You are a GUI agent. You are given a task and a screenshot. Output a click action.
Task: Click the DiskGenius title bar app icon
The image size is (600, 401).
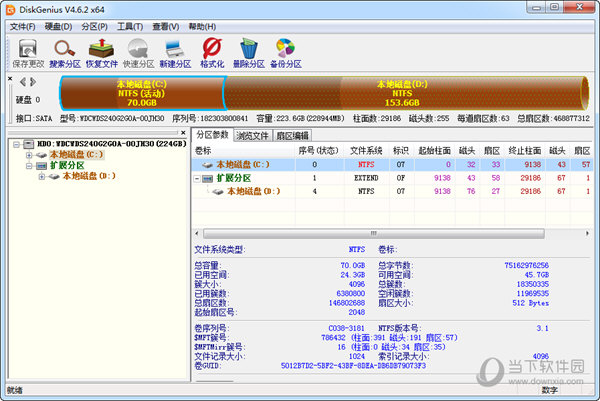pyautogui.click(x=10, y=9)
